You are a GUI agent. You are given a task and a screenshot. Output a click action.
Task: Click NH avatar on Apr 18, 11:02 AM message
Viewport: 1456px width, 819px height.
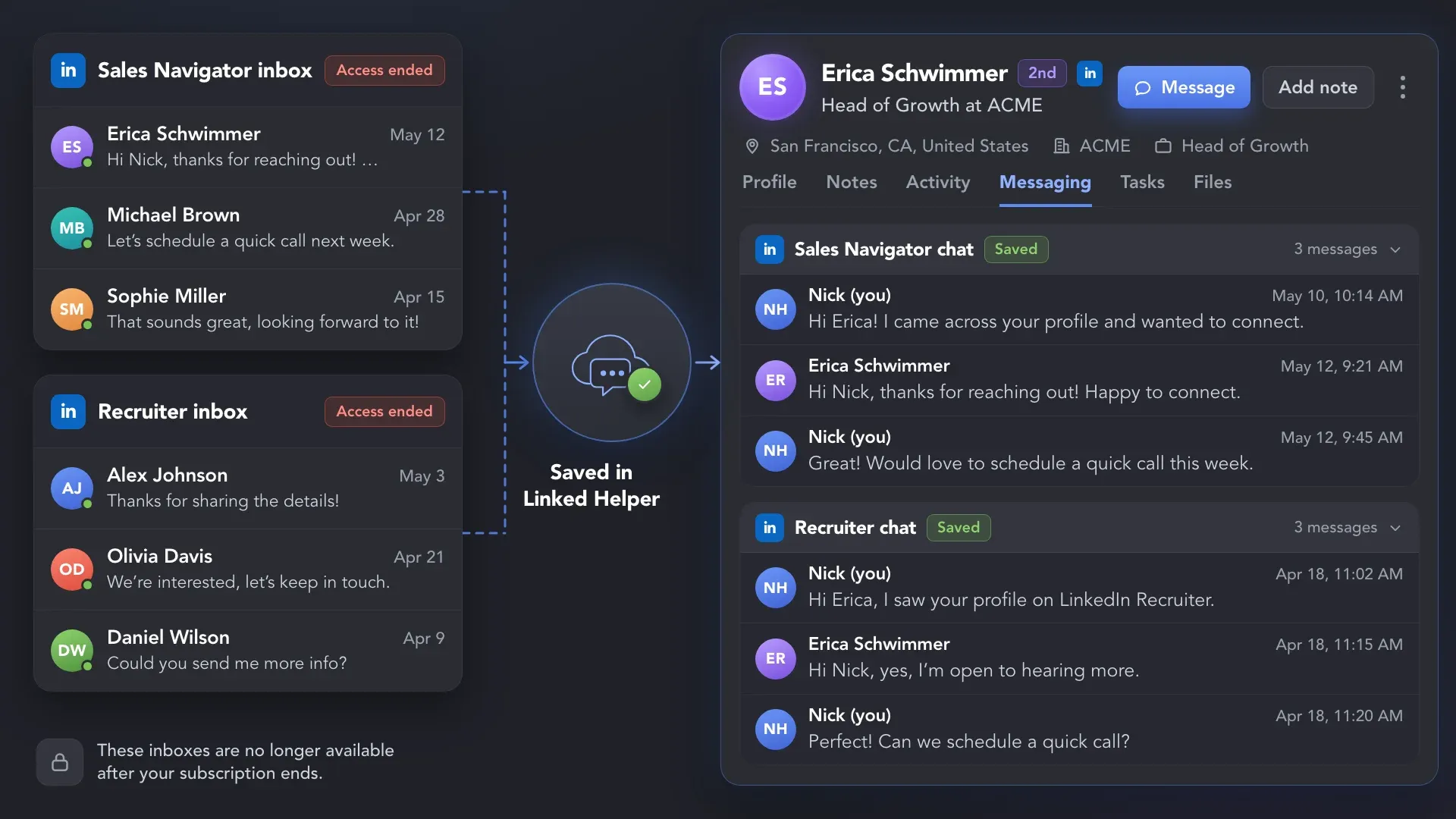click(776, 588)
